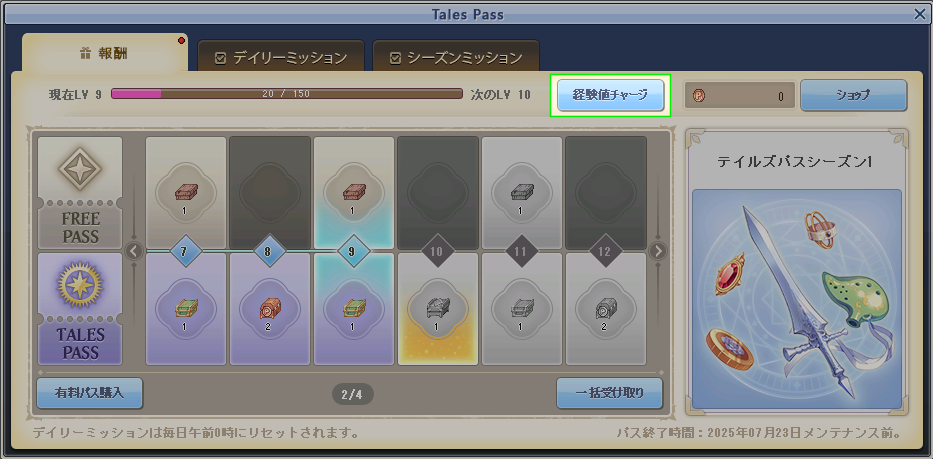
Task: Click the level experience progress bar
Action: 287,94
